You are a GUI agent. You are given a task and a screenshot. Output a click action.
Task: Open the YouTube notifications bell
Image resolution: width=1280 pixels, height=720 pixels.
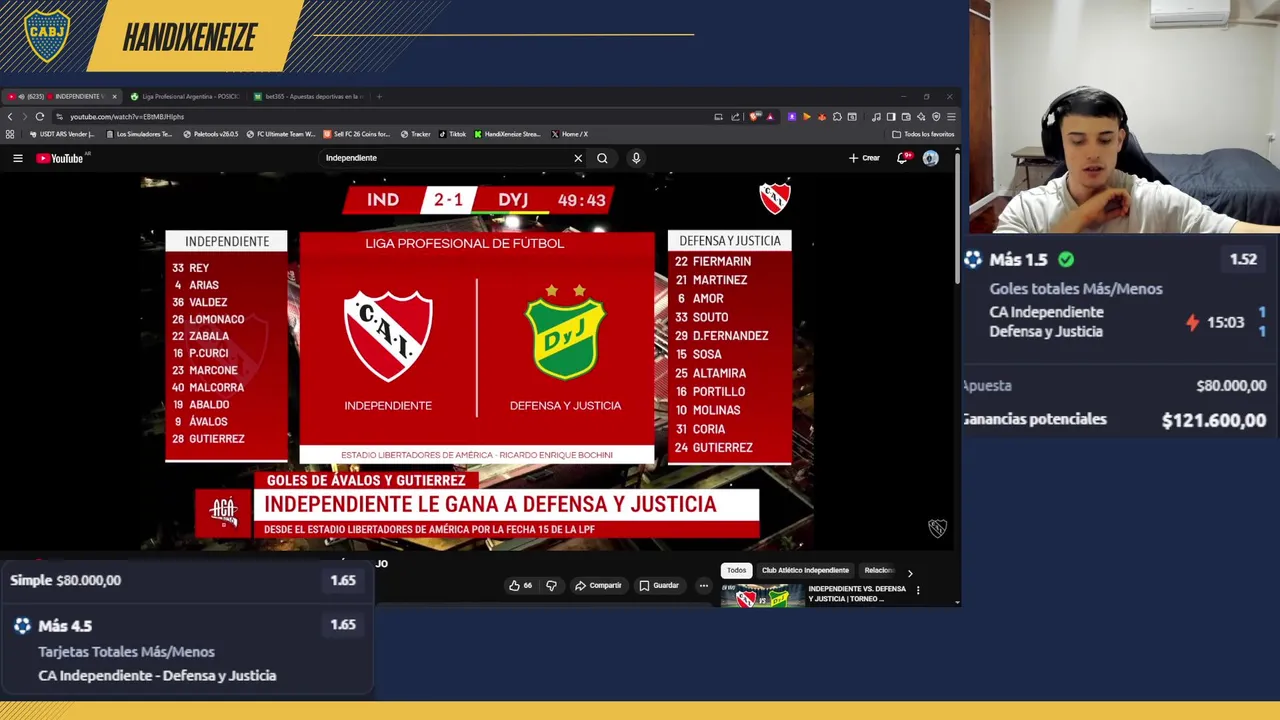[903, 158]
